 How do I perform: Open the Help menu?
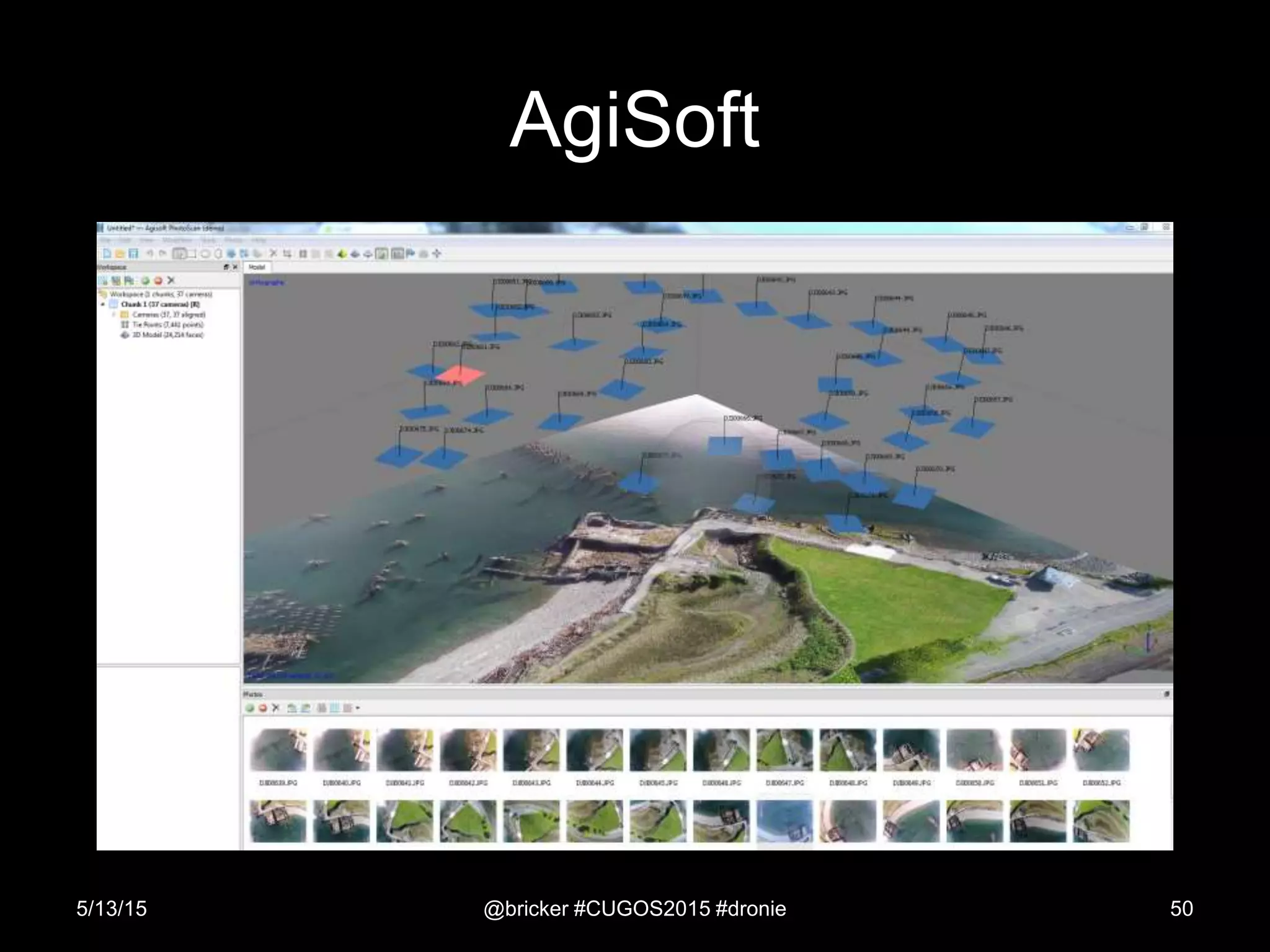coord(259,240)
